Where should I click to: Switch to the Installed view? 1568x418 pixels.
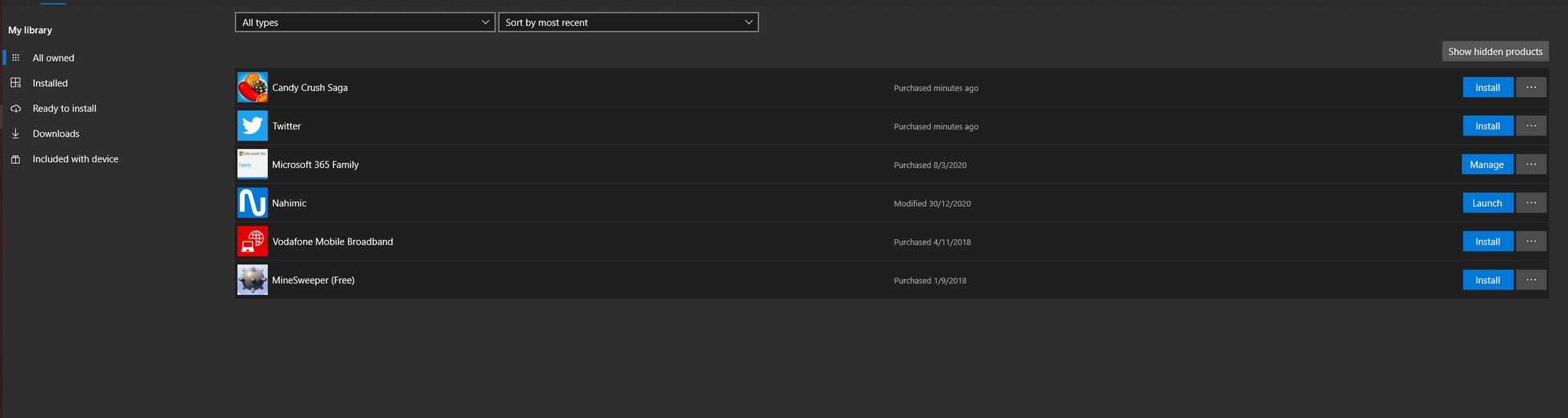click(50, 83)
